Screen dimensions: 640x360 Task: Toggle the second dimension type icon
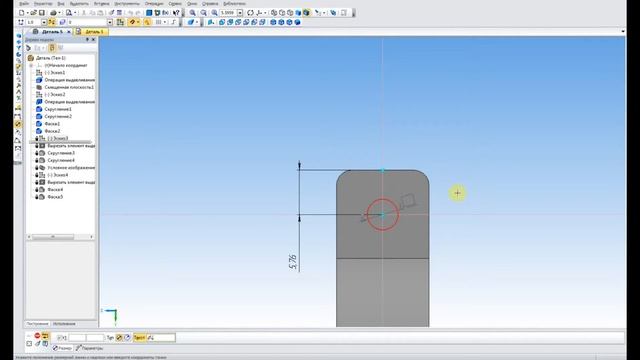[127, 338]
